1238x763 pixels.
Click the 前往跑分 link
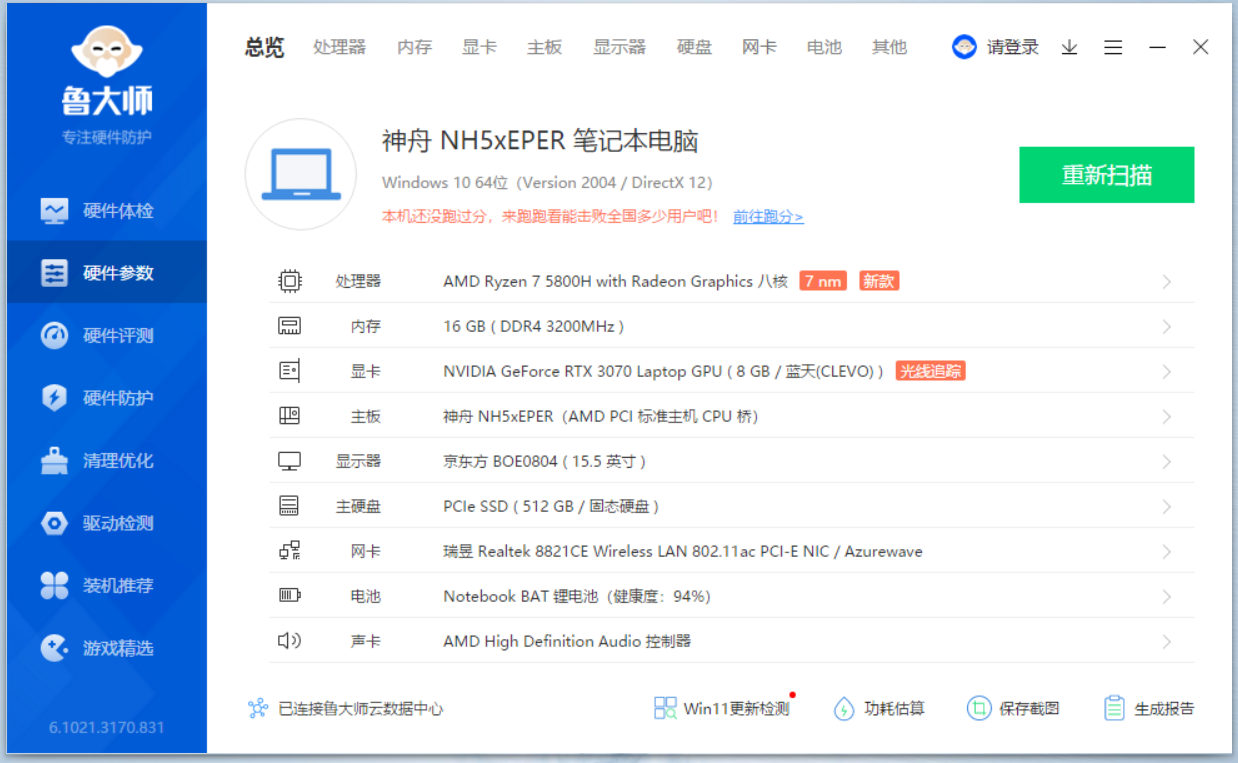pos(767,216)
